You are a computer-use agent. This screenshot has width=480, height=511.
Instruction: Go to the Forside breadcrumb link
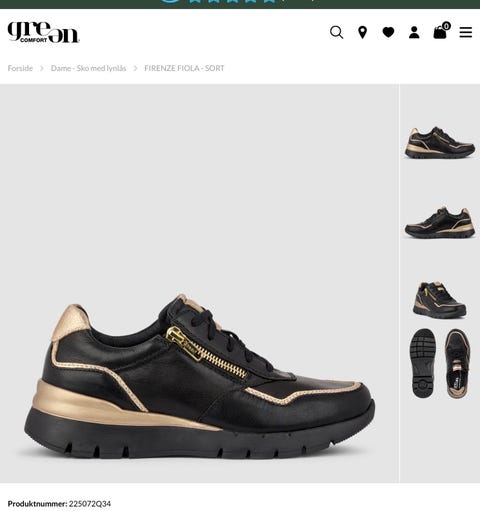(20, 68)
